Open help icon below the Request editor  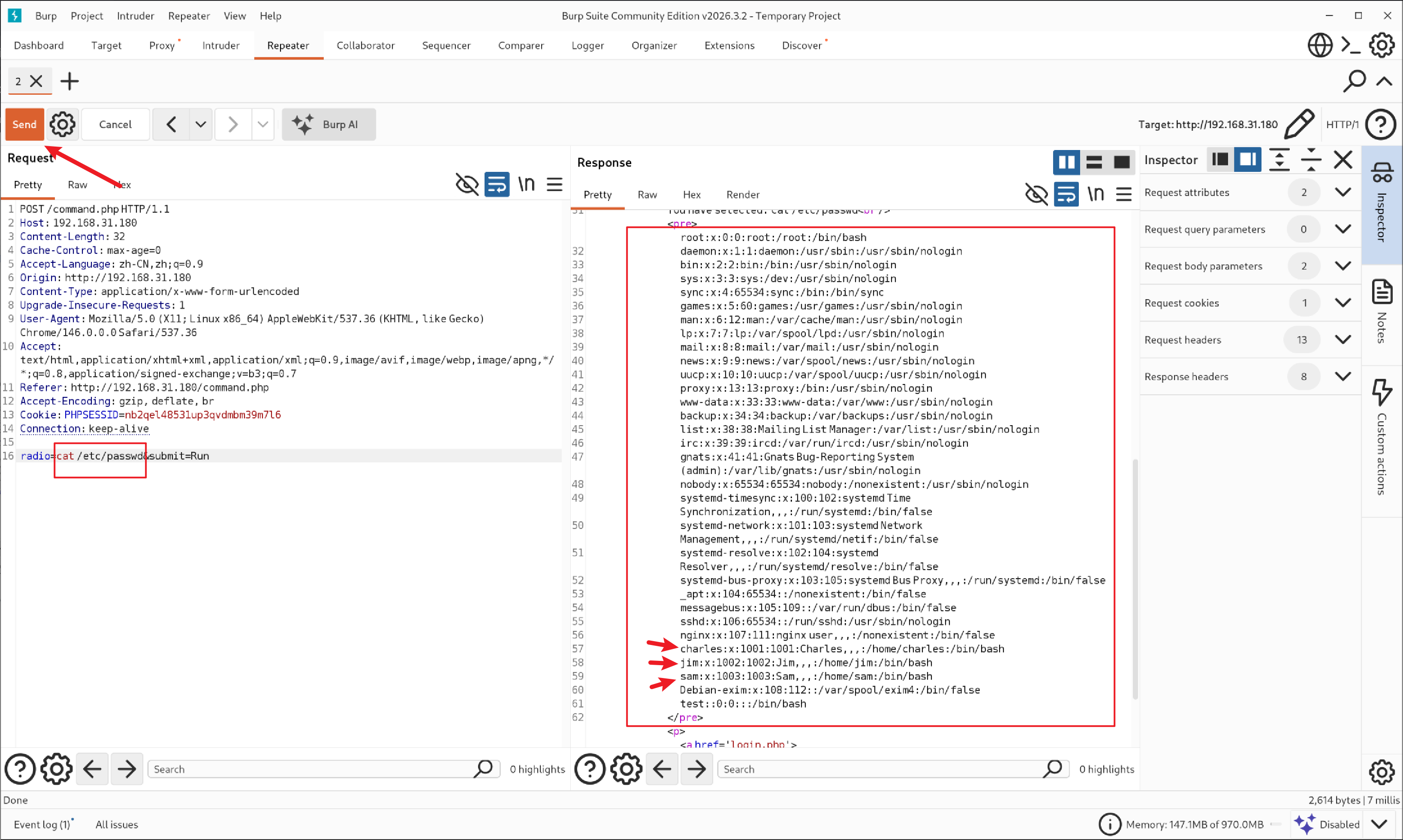pyautogui.click(x=21, y=769)
